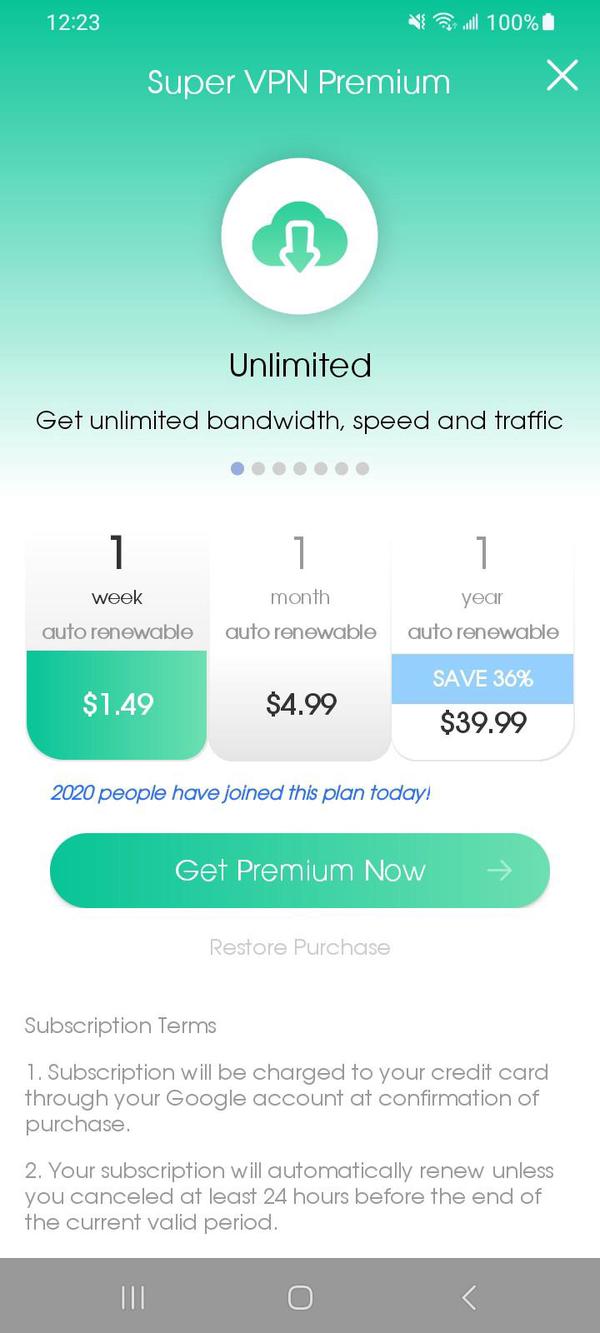600x1333 pixels.
Task: Jump to the fourth carousel dot
Action: pos(300,468)
